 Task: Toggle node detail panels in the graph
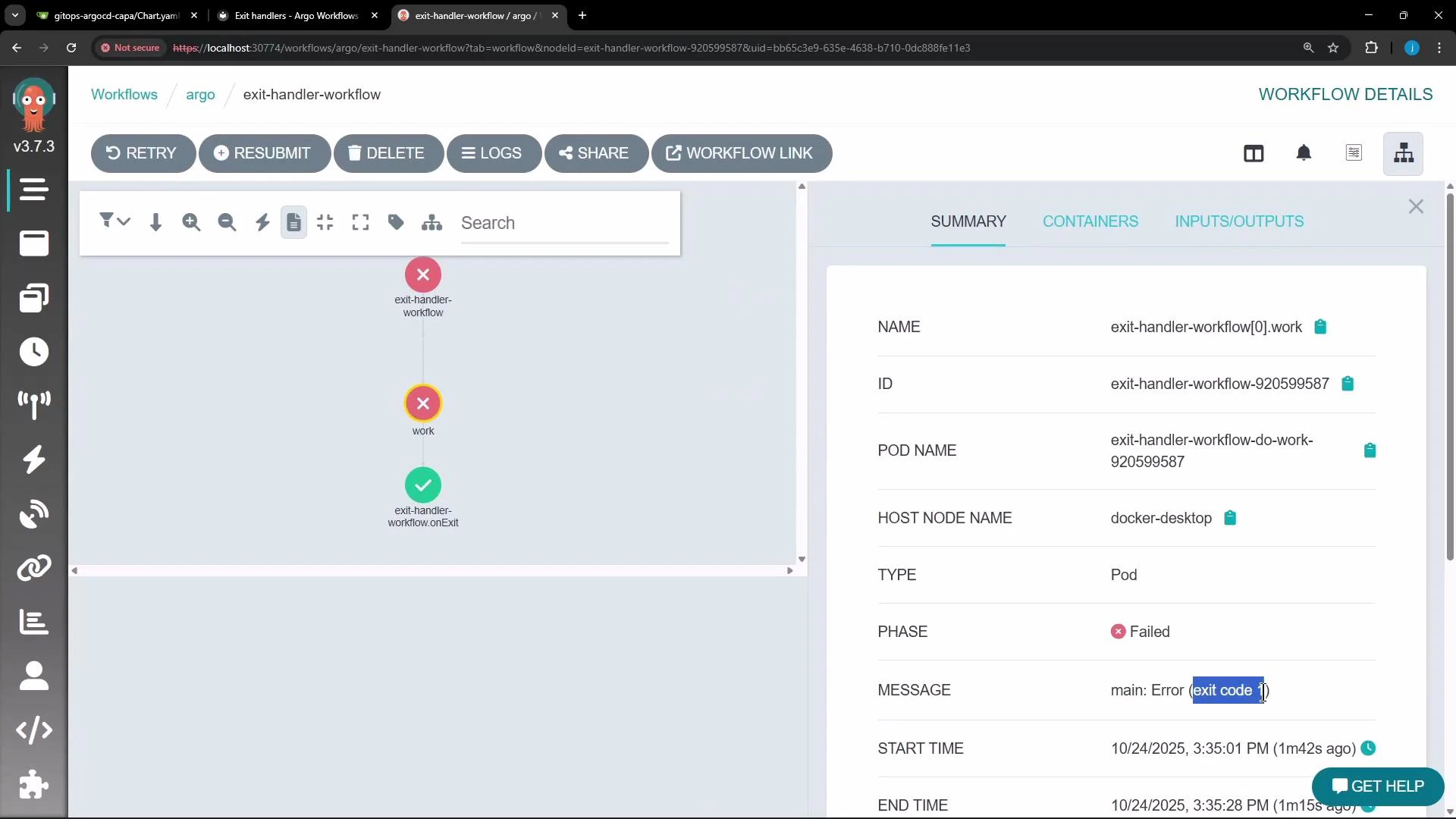point(294,222)
